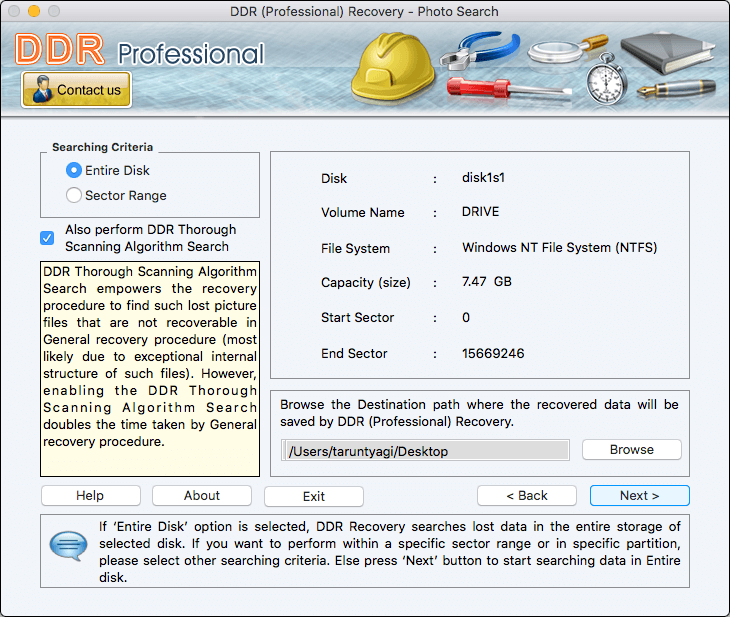Click Exit to quit the recovery
730x617 pixels.
[314, 496]
